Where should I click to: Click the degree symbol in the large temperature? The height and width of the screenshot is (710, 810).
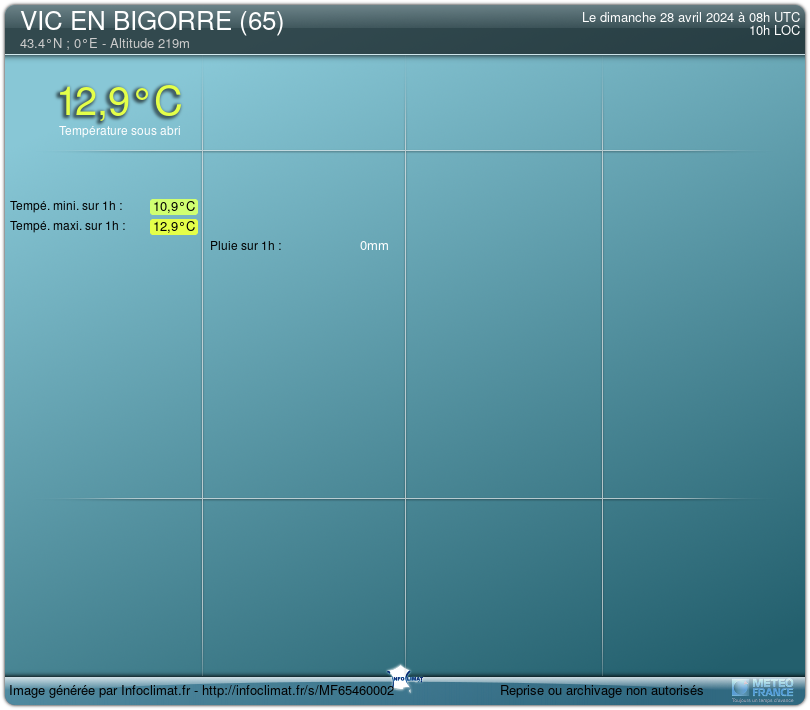[x=143, y=92]
